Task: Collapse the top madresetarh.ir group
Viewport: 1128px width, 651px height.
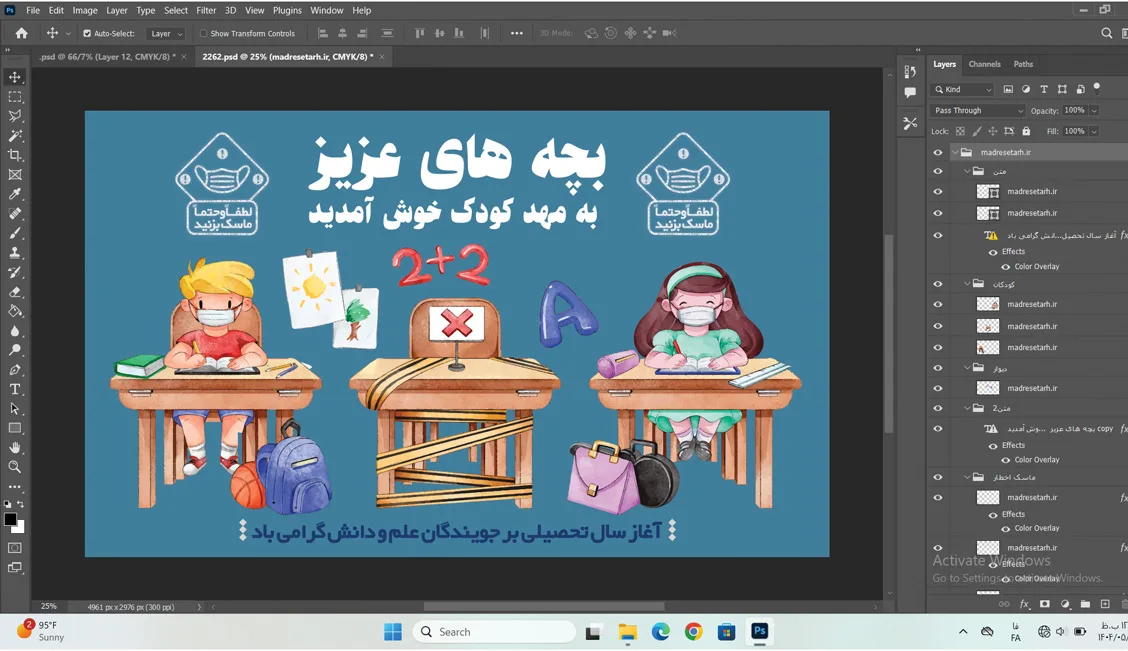Action: point(955,152)
